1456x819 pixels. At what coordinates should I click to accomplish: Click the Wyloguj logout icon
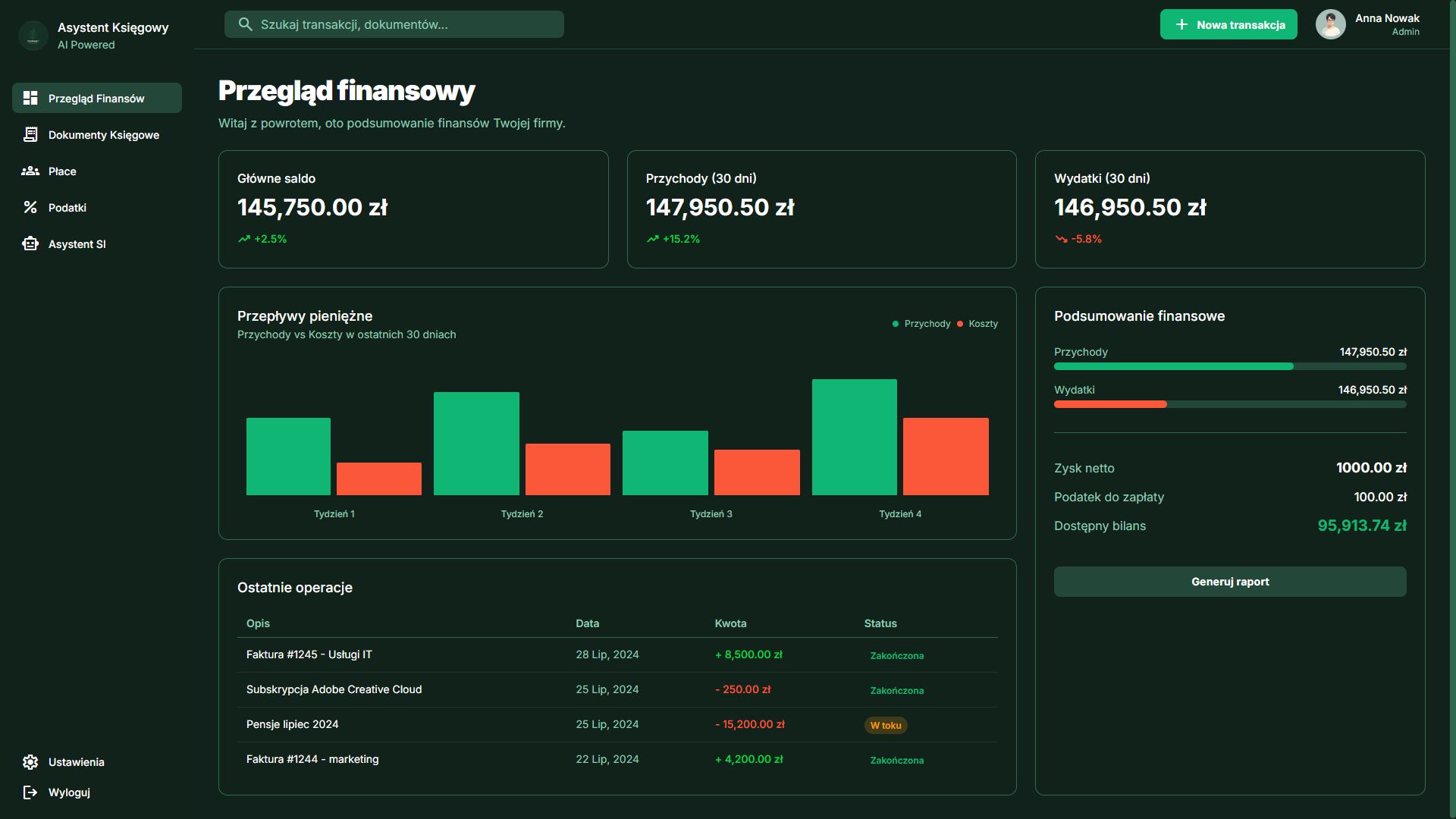point(30,792)
